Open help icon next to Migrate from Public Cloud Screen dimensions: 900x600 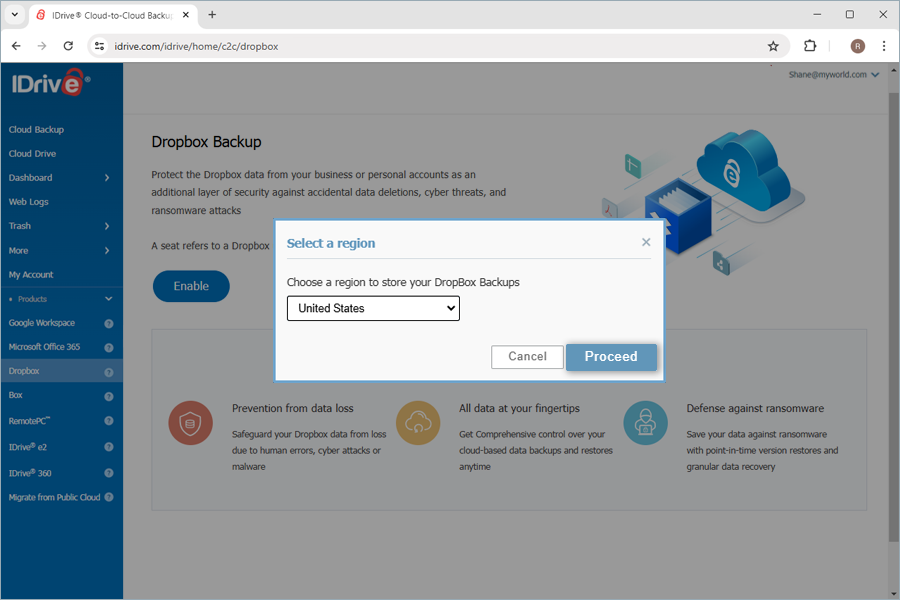(108, 497)
